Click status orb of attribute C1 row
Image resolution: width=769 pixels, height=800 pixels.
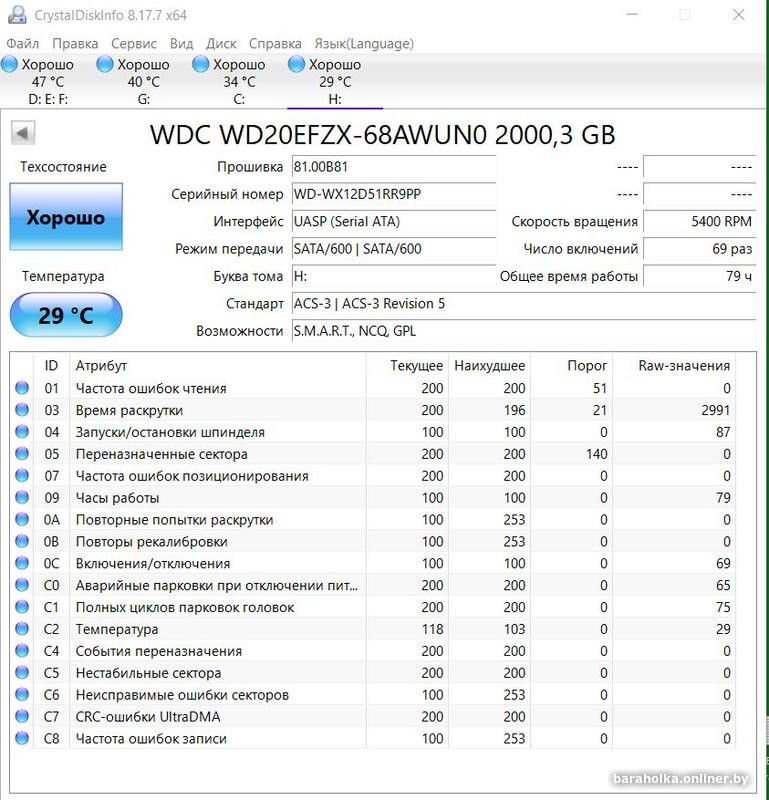[x=22, y=607]
